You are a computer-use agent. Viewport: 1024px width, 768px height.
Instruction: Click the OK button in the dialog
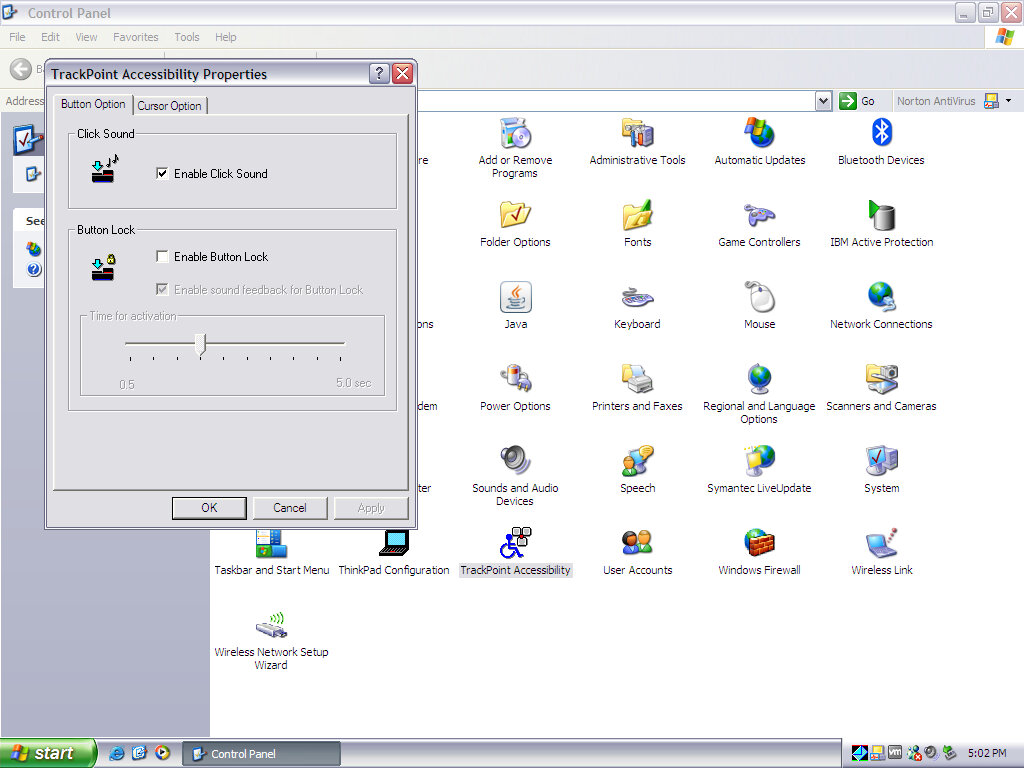tap(209, 508)
